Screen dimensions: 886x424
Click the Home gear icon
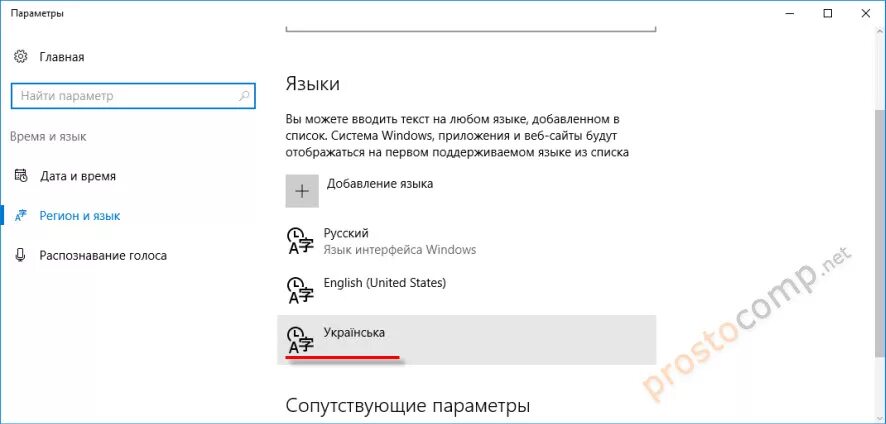21,57
